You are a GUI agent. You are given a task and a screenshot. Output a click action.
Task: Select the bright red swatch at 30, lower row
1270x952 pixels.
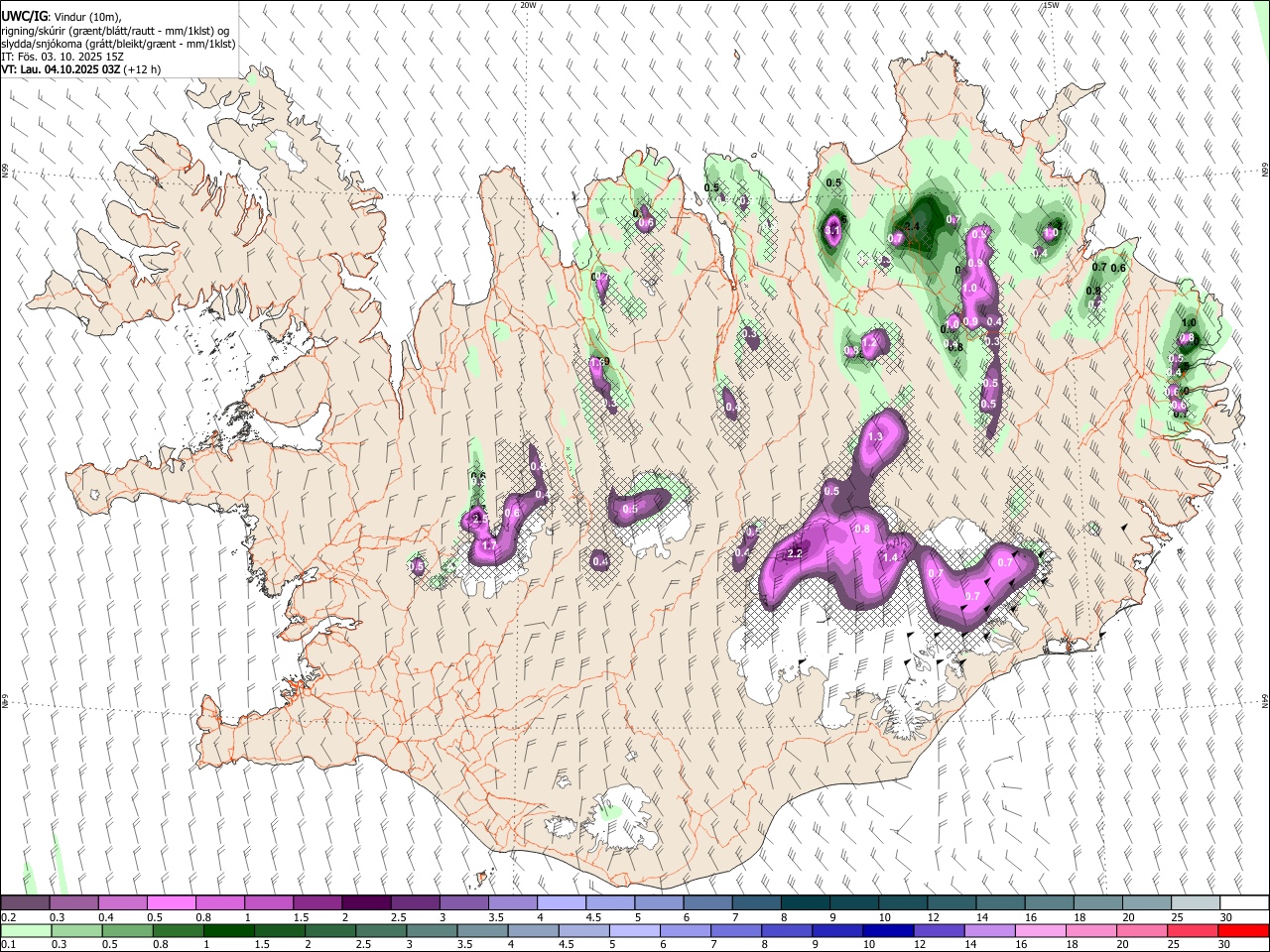1242,930
